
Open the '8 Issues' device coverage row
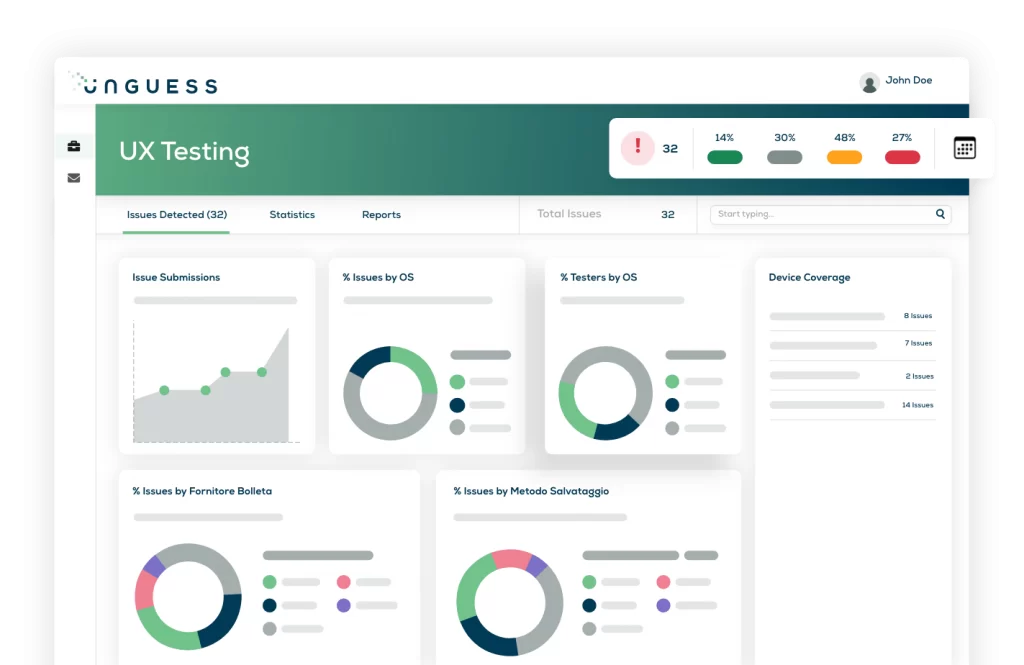(852, 316)
